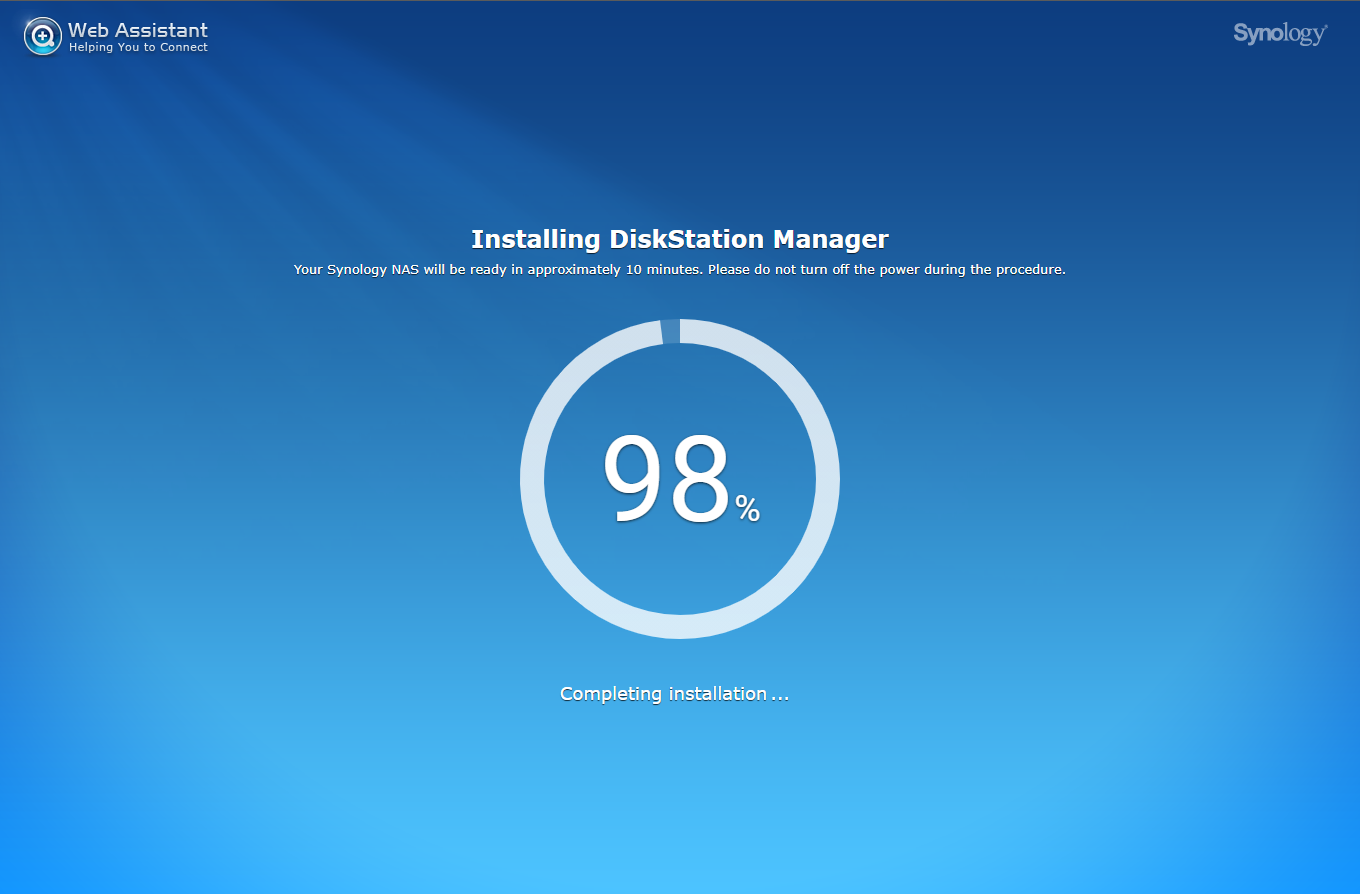
Task: Click the 98% progress value
Action: [x=681, y=481]
